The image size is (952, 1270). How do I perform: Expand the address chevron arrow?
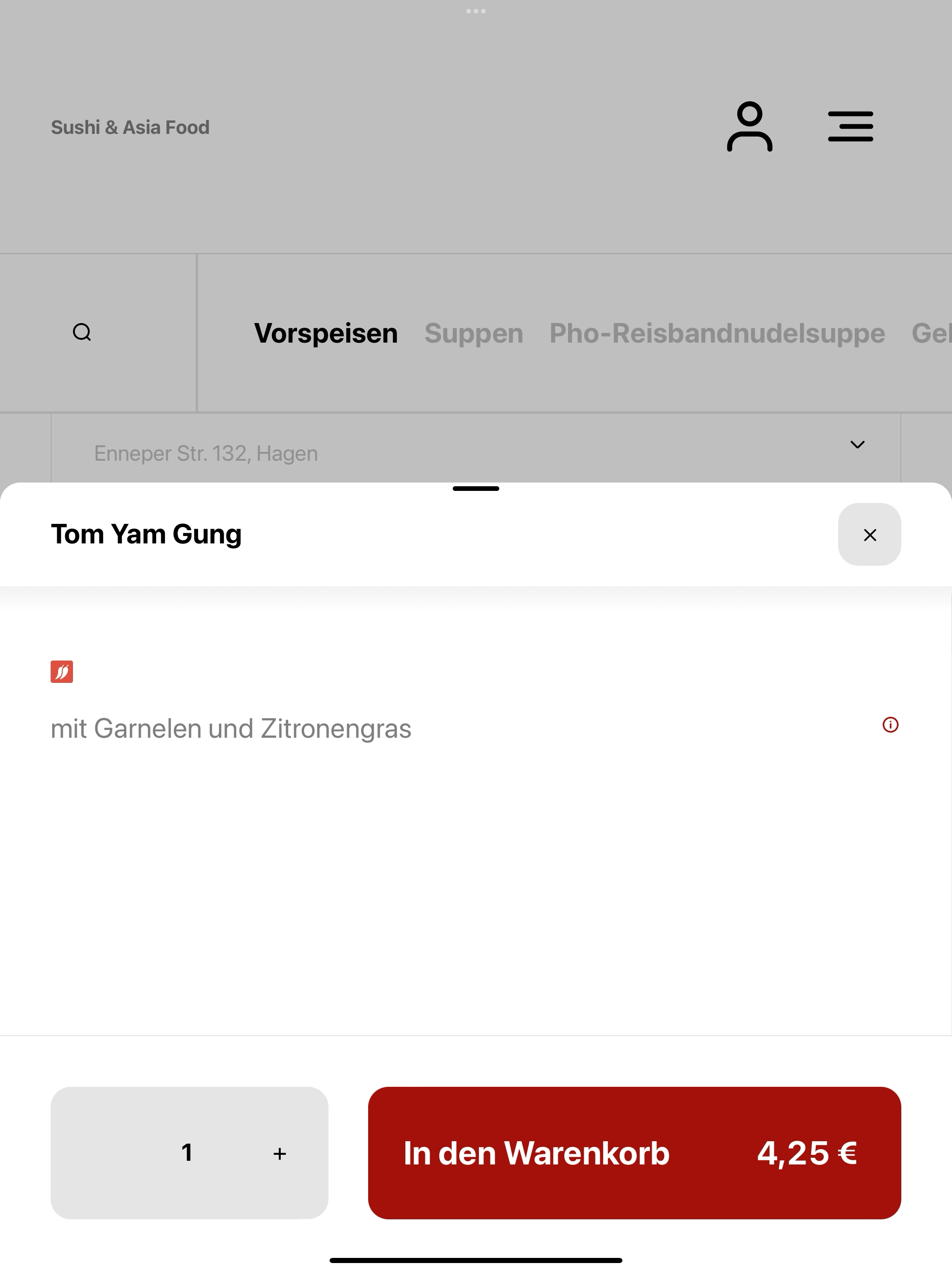point(857,444)
